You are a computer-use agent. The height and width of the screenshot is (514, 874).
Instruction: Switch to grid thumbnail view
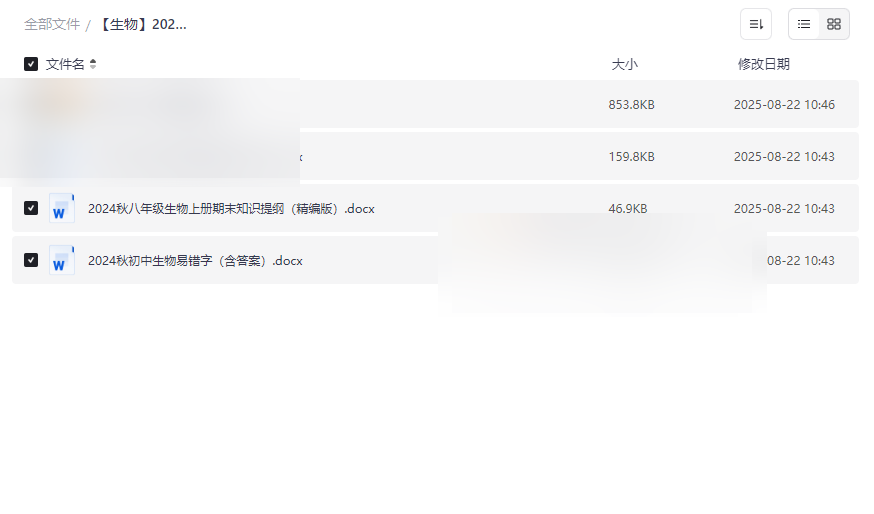click(x=834, y=25)
